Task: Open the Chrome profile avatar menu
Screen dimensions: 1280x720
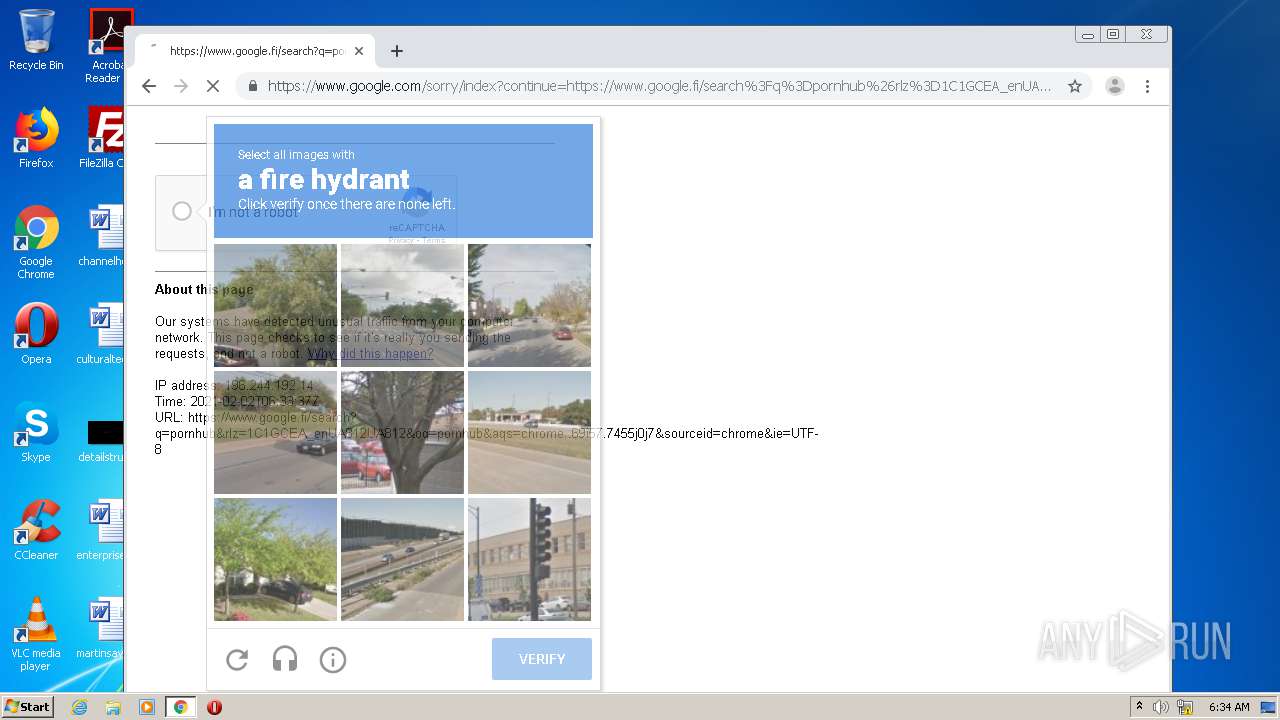Action: click(1115, 86)
